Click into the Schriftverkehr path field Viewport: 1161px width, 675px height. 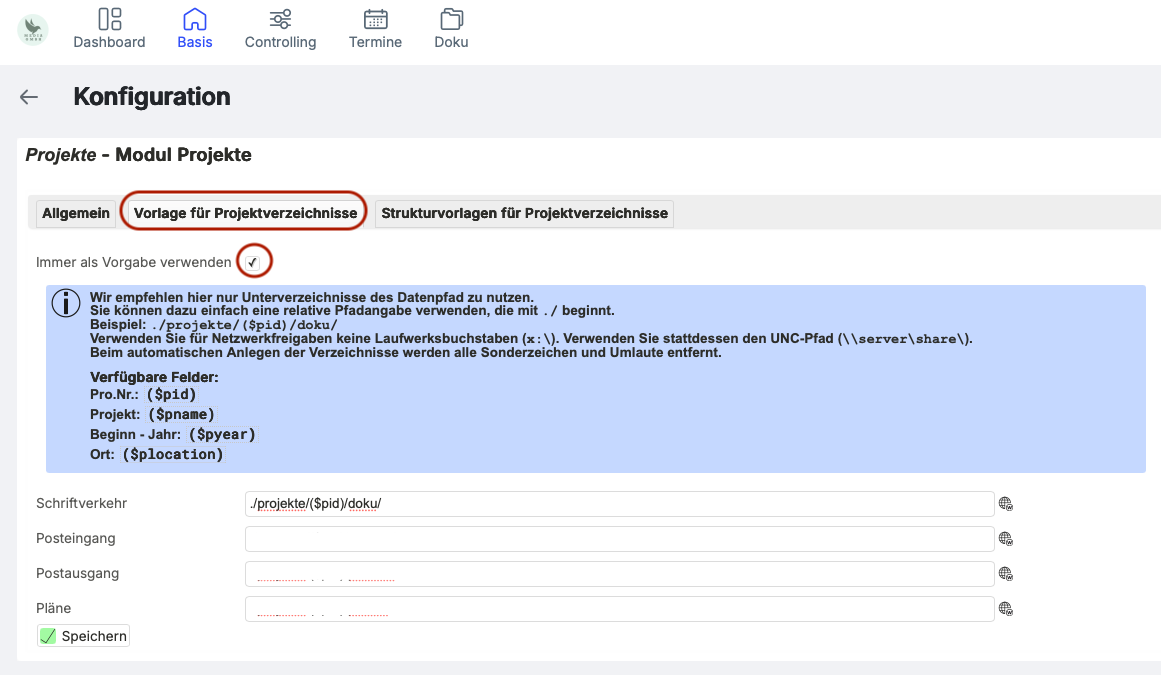(619, 504)
